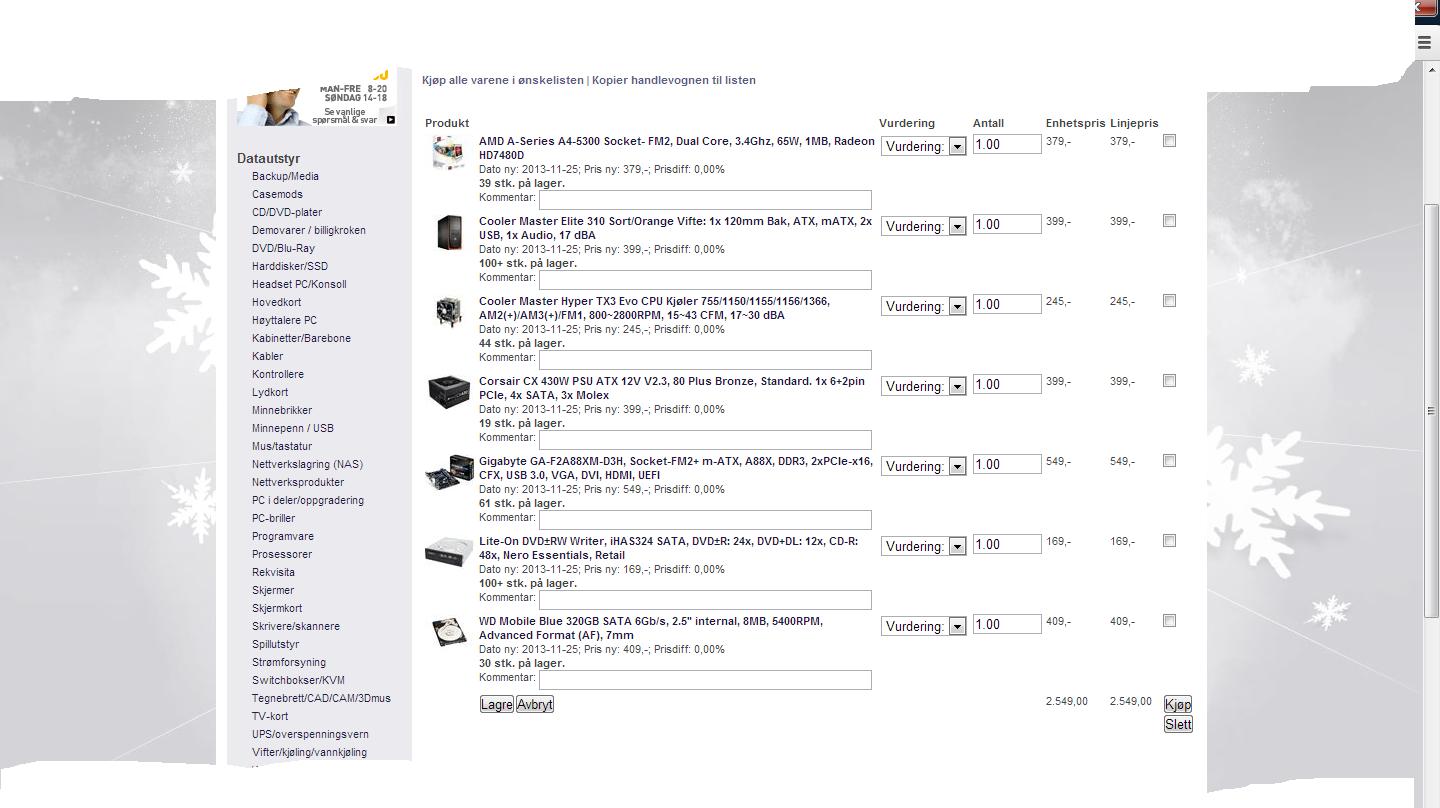Open the Backup/Media category
This screenshot has height=808, width=1440.
click(285, 176)
